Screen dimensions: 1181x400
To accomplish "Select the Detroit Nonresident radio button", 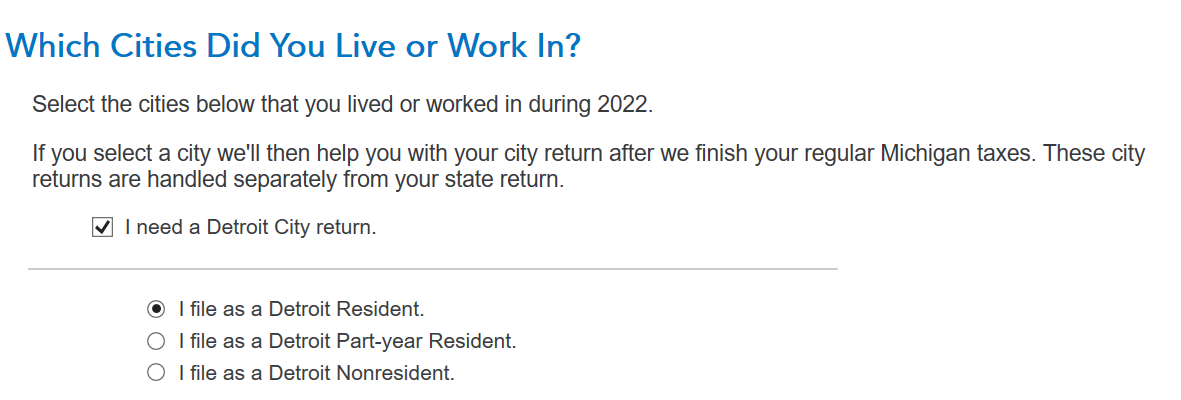I will (156, 373).
